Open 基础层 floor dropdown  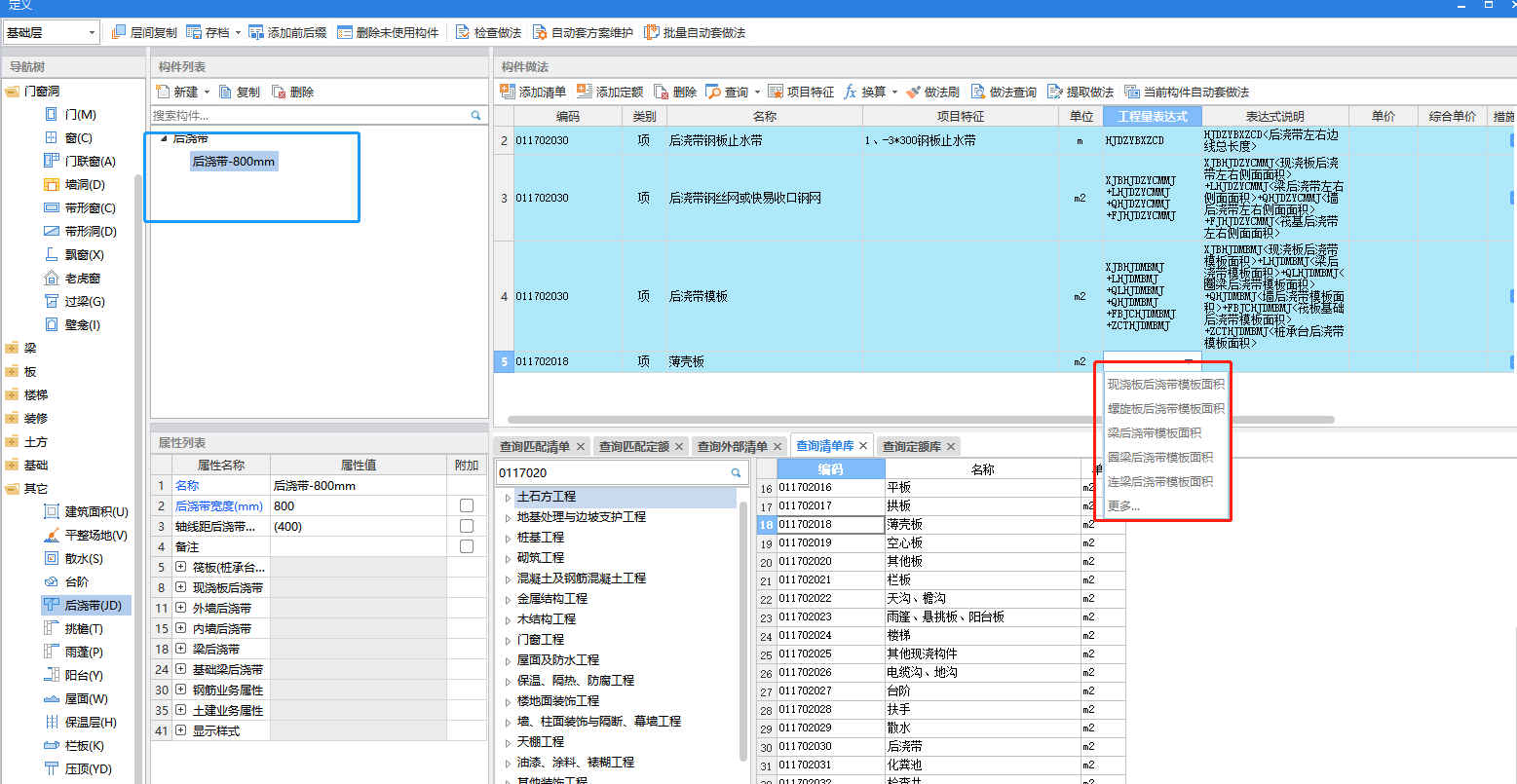tap(51, 32)
